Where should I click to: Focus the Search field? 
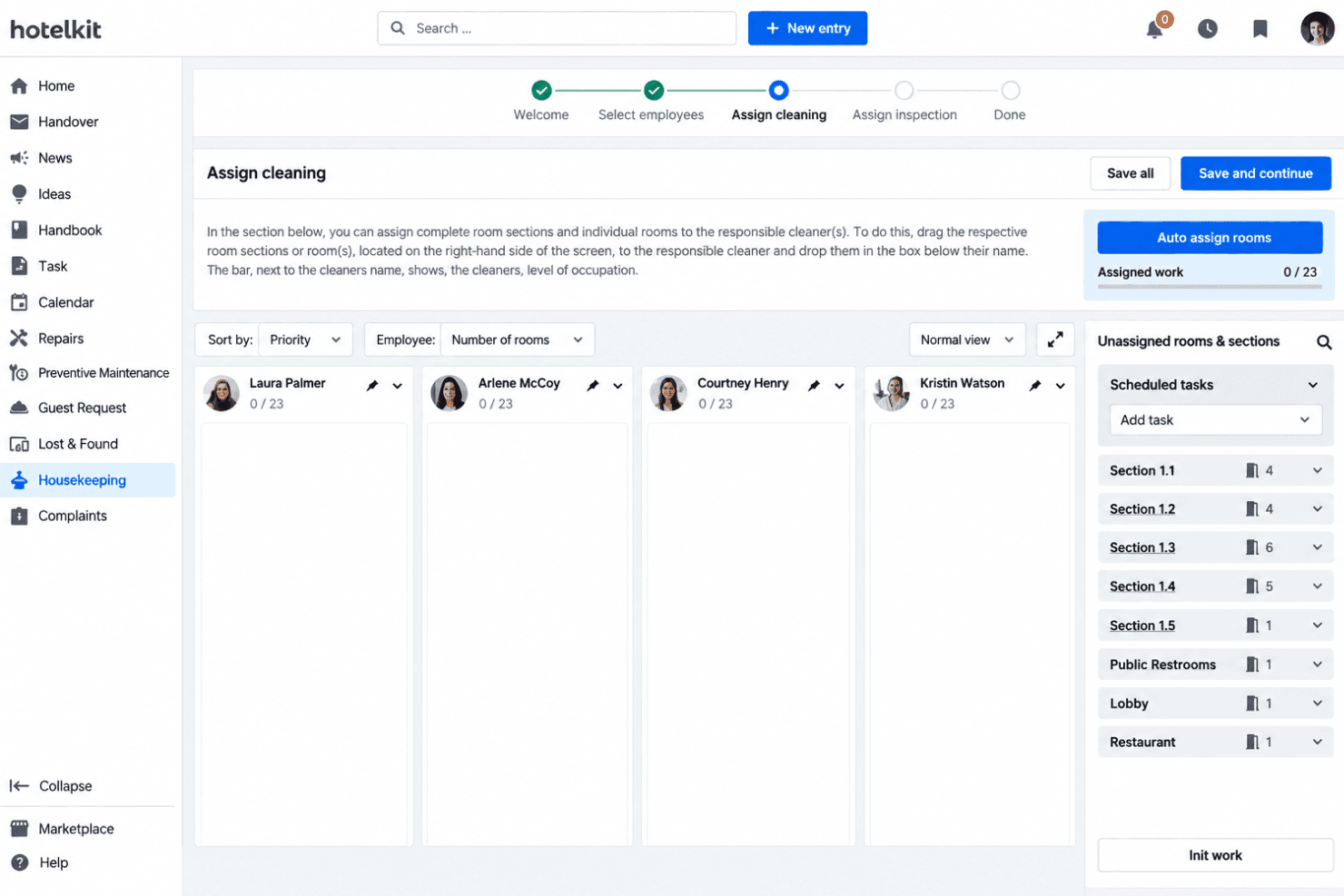(557, 28)
